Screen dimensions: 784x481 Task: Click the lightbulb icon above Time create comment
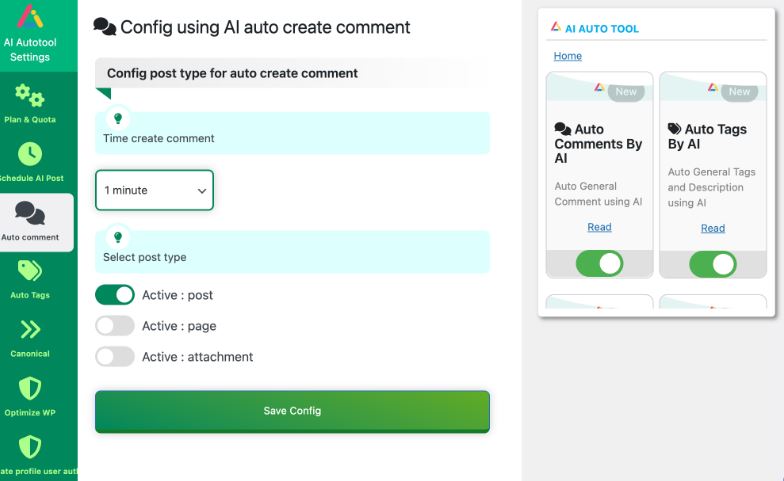(x=118, y=118)
